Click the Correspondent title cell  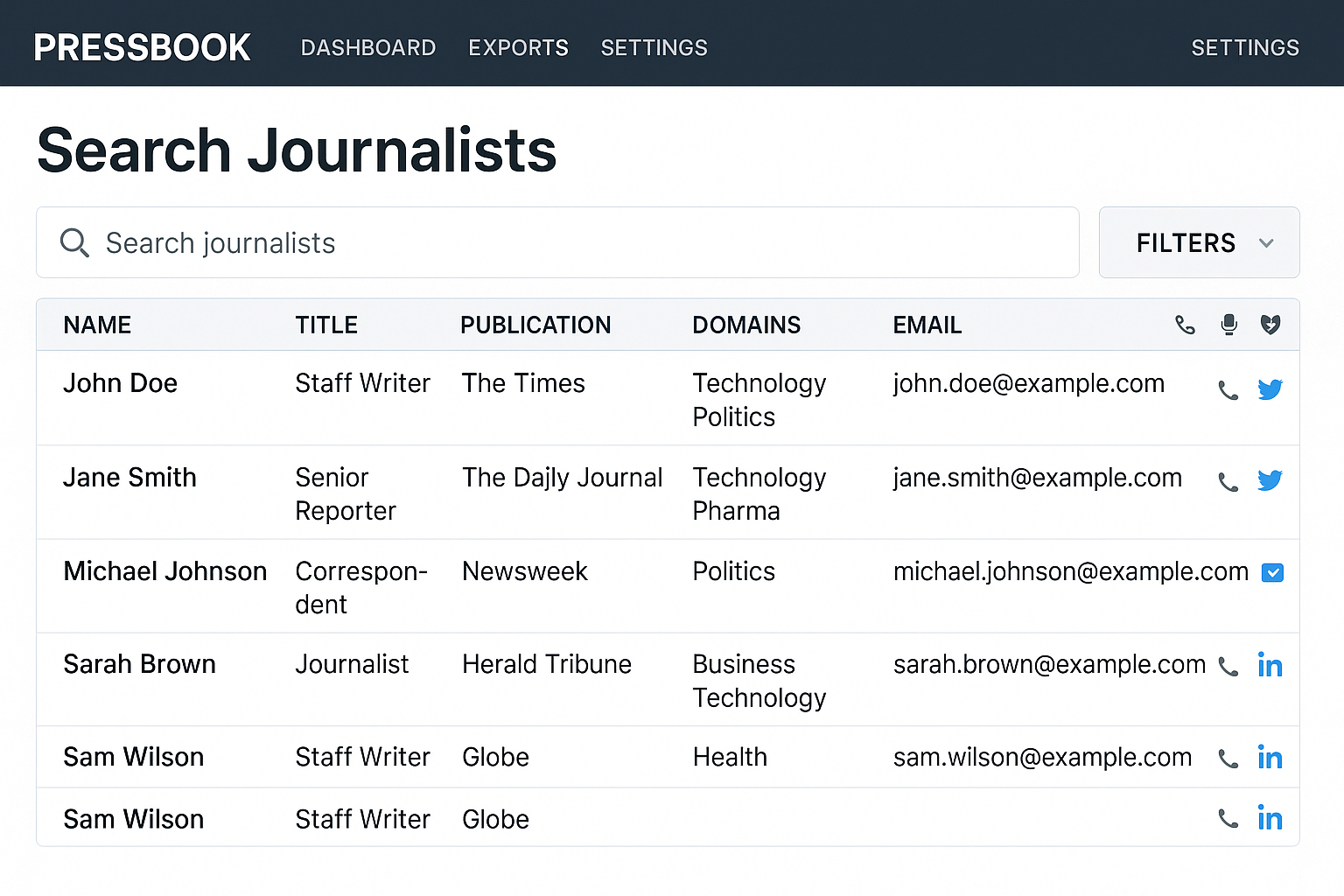tap(360, 588)
